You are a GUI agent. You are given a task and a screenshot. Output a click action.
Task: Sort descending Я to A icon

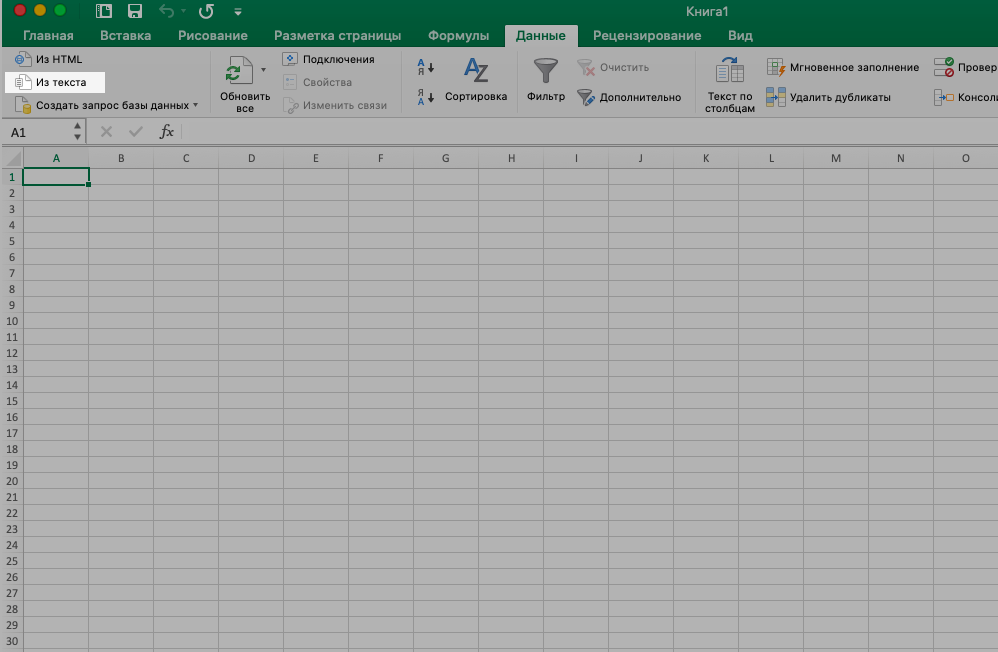[x=425, y=97]
